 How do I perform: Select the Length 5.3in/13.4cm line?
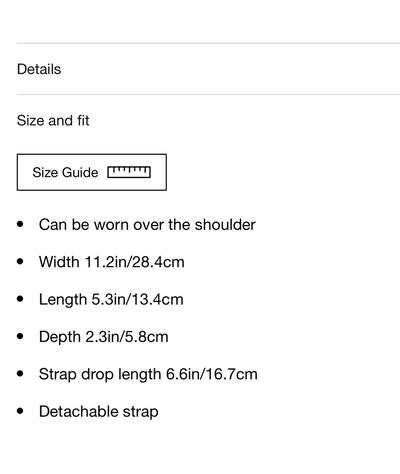tap(111, 299)
